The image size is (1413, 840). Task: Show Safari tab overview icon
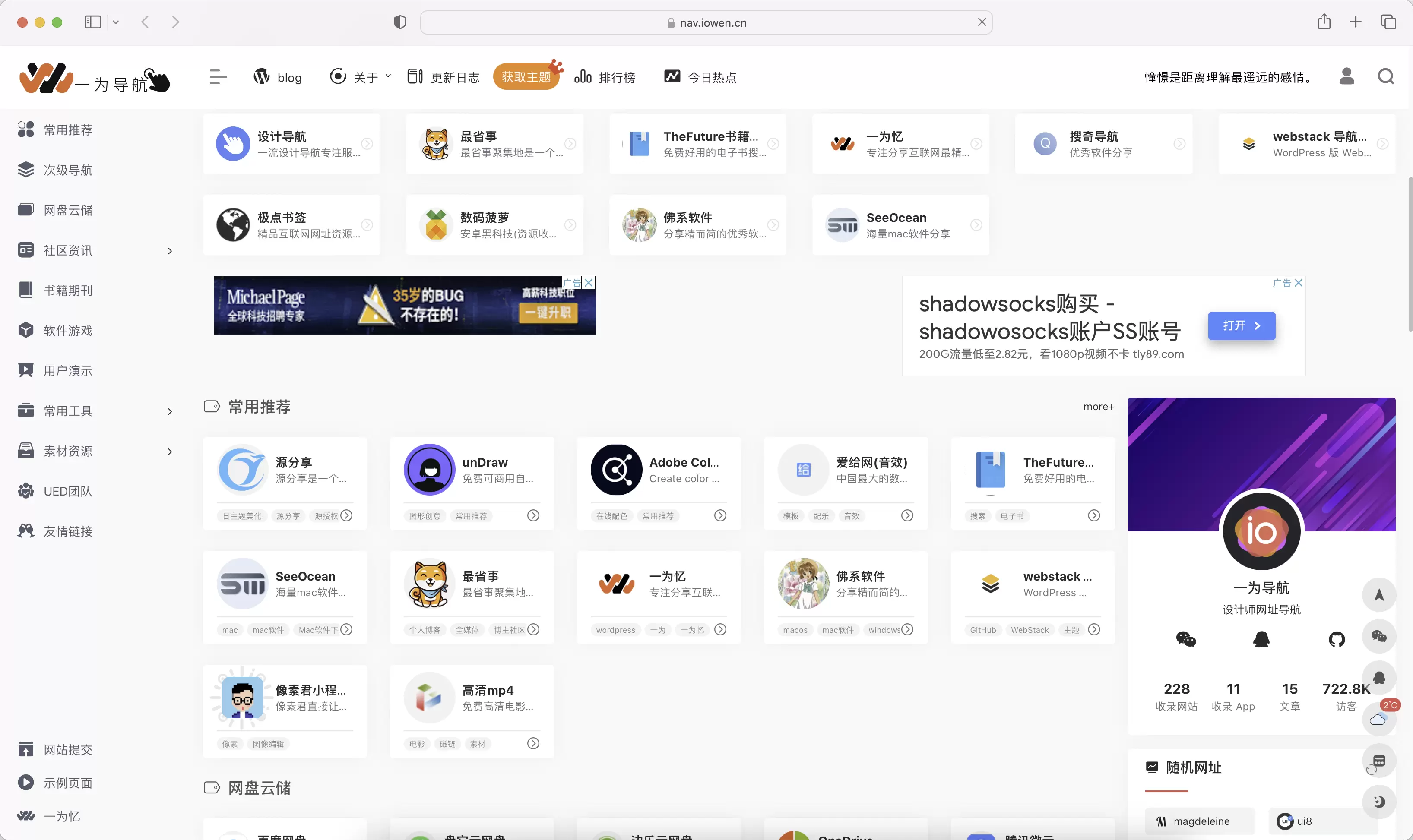click(x=1388, y=22)
